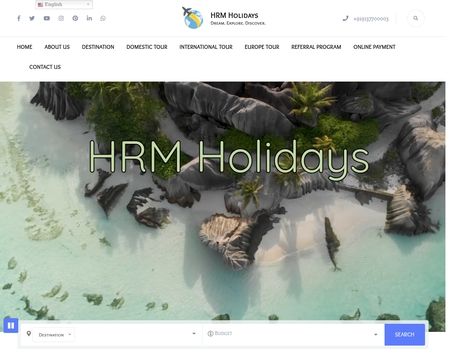Click the Budget currency icon
This screenshot has height=360, width=450.
tap(210, 333)
